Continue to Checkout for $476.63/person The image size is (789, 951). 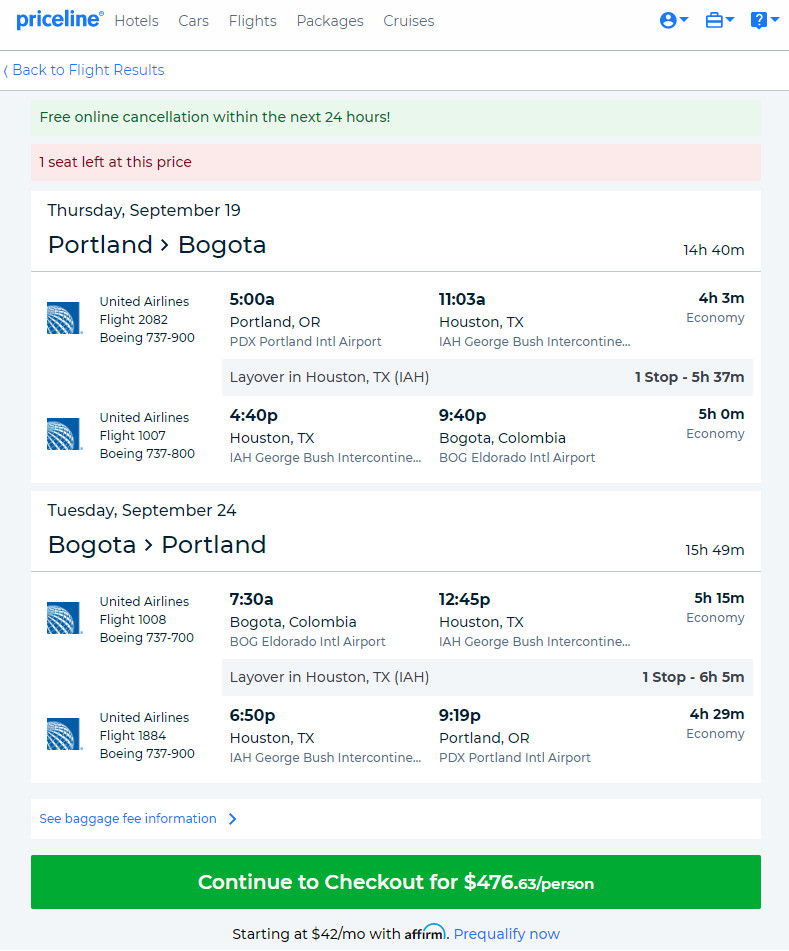395,882
